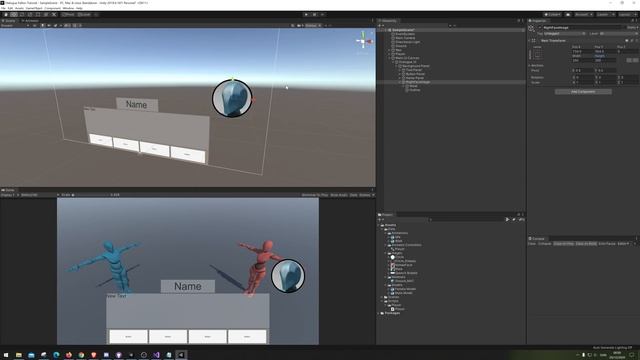640x360 pixels.
Task: Click Clear button in Console
Action: pyautogui.click(x=532, y=244)
